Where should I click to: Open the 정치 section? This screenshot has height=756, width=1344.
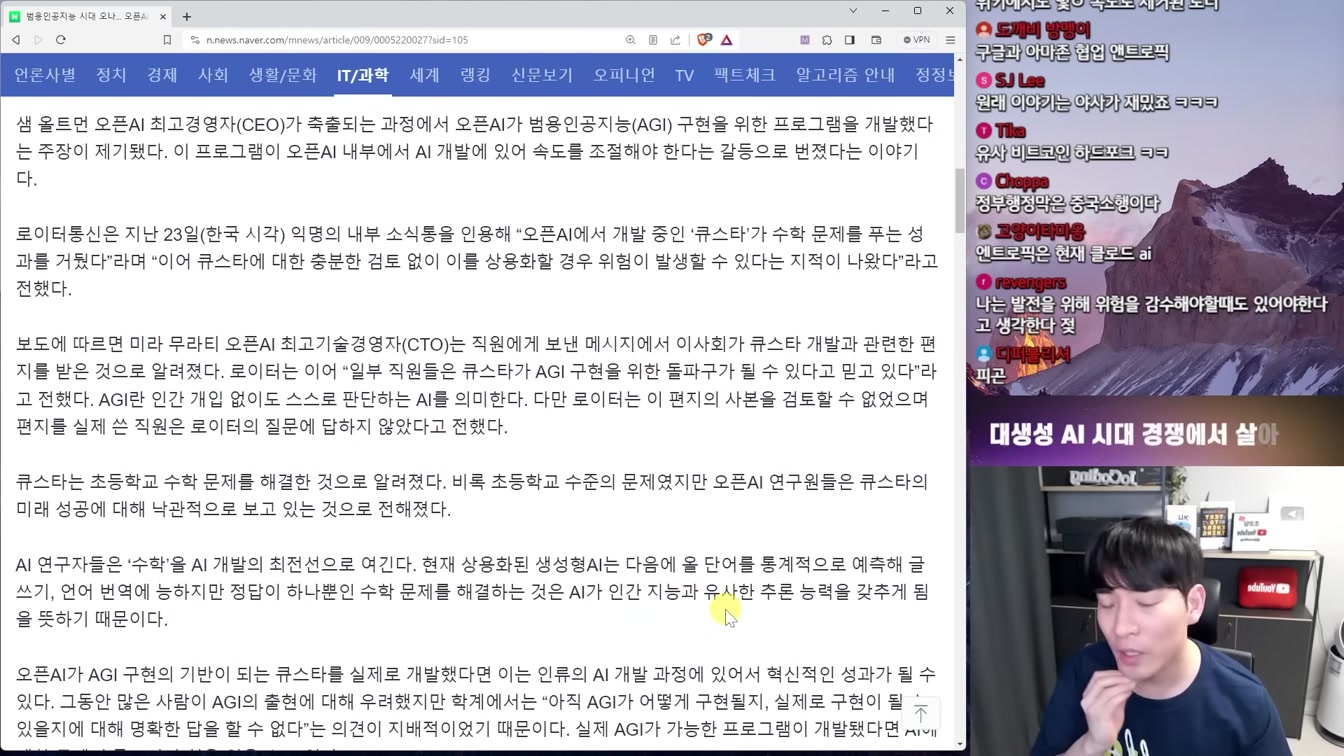111,75
